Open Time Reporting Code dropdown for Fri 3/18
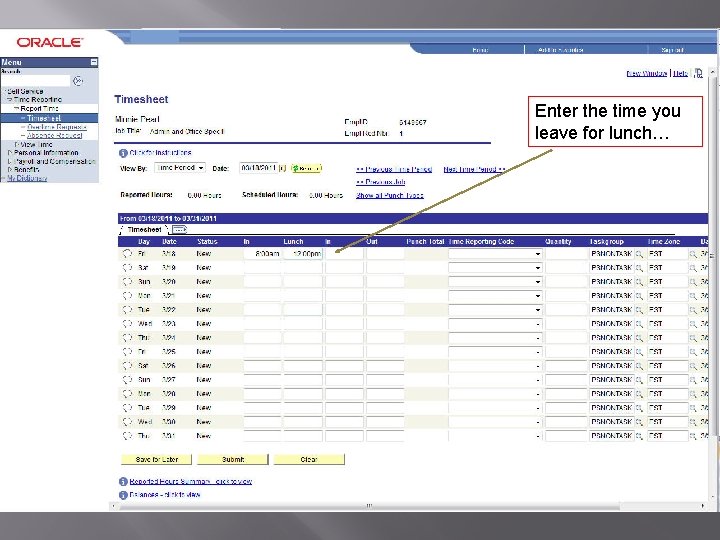The width and height of the screenshot is (720, 540). click(495, 254)
